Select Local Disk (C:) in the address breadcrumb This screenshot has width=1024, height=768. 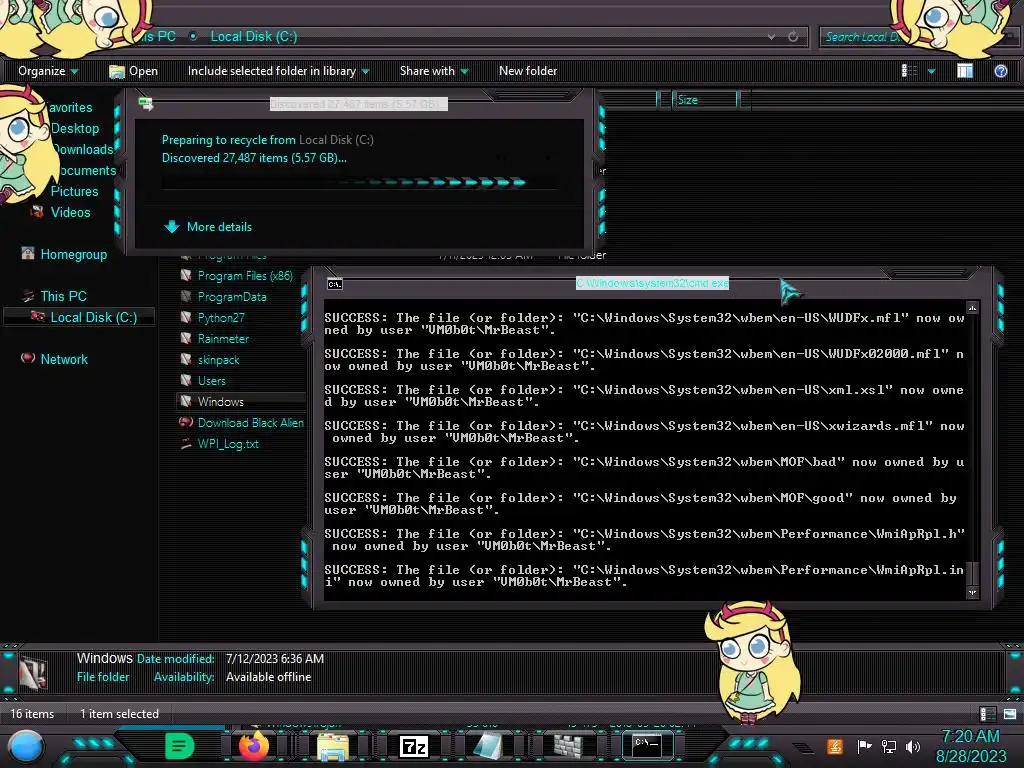pyautogui.click(x=253, y=37)
